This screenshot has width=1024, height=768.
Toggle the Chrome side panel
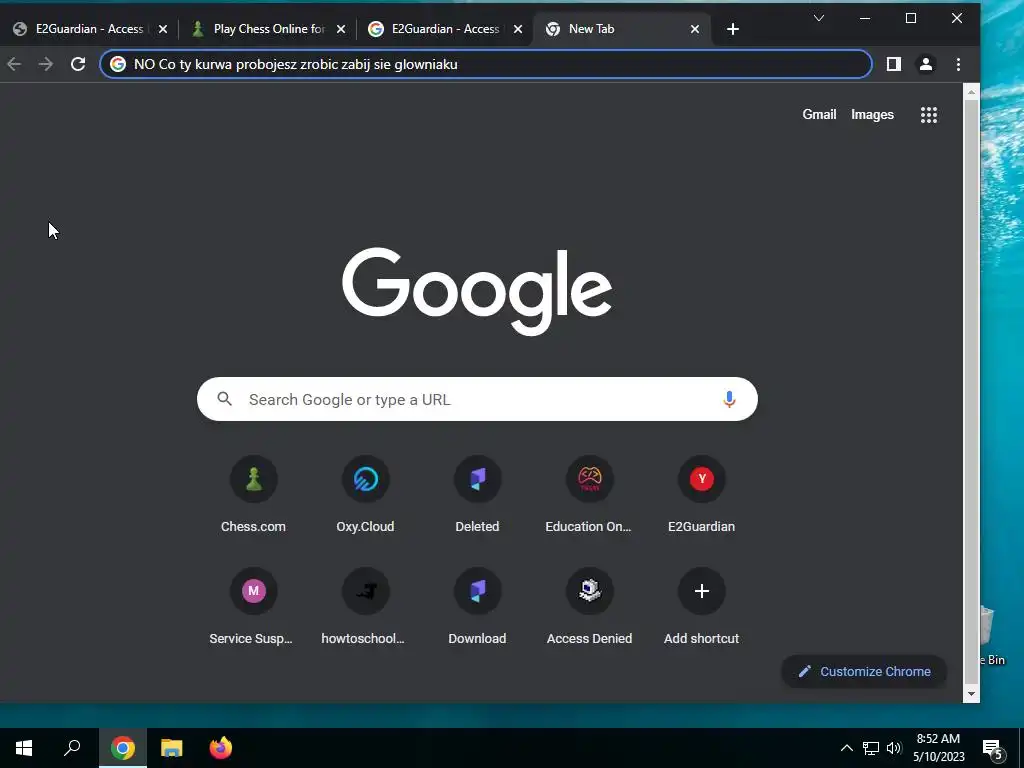point(893,64)
